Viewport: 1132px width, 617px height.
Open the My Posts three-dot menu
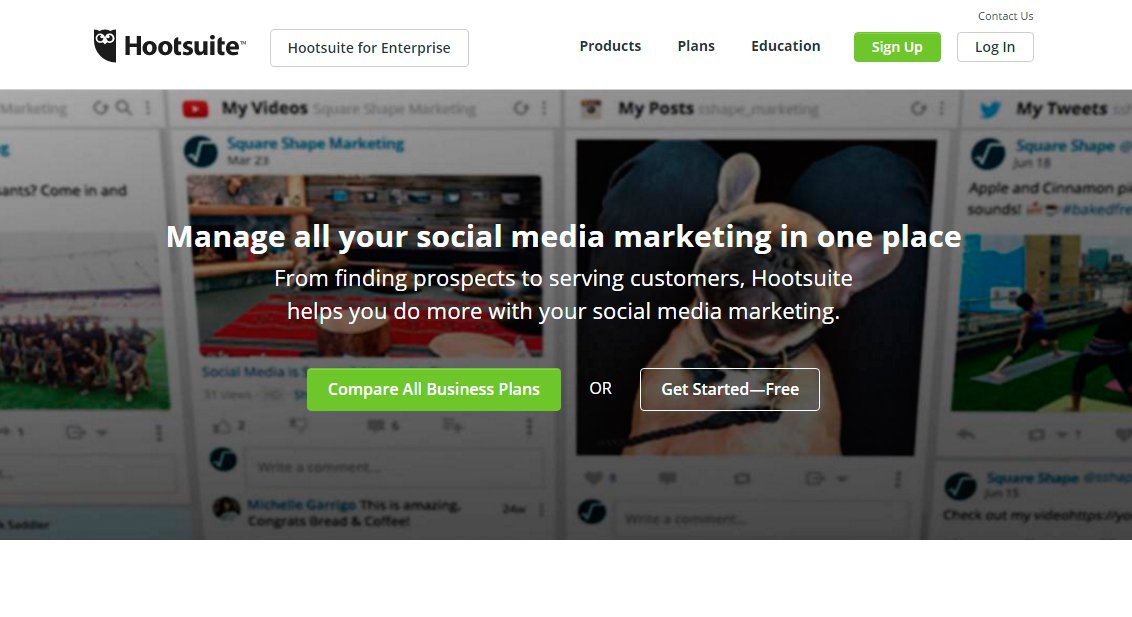tap(942, 108)
